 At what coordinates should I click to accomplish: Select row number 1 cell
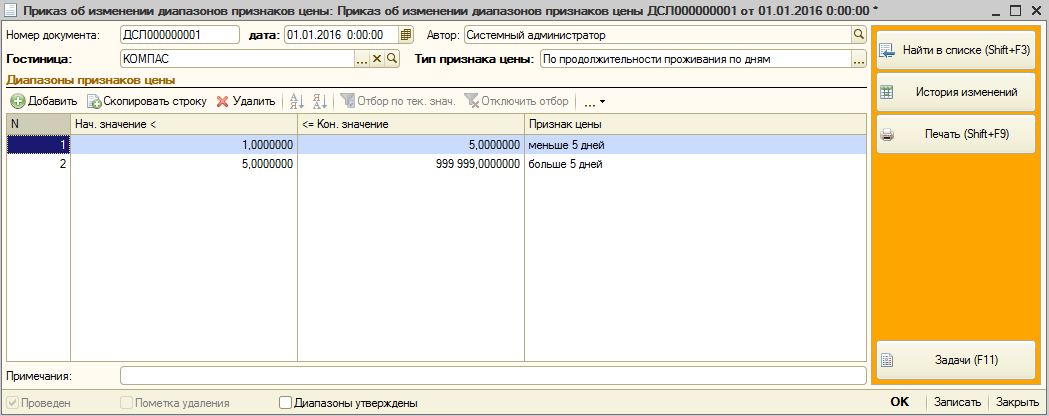[38, 144]
